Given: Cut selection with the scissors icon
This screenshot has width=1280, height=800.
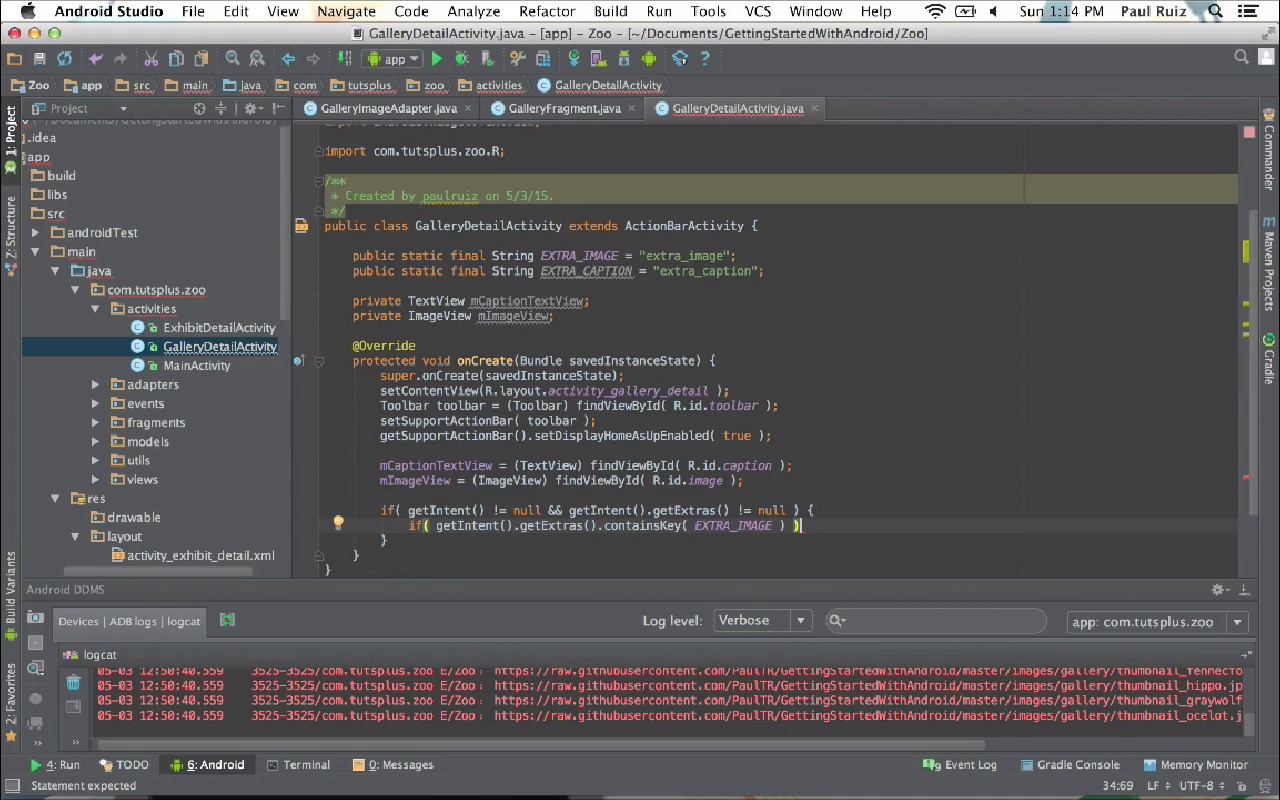Looking at the screenshot, I should (151, 59).
